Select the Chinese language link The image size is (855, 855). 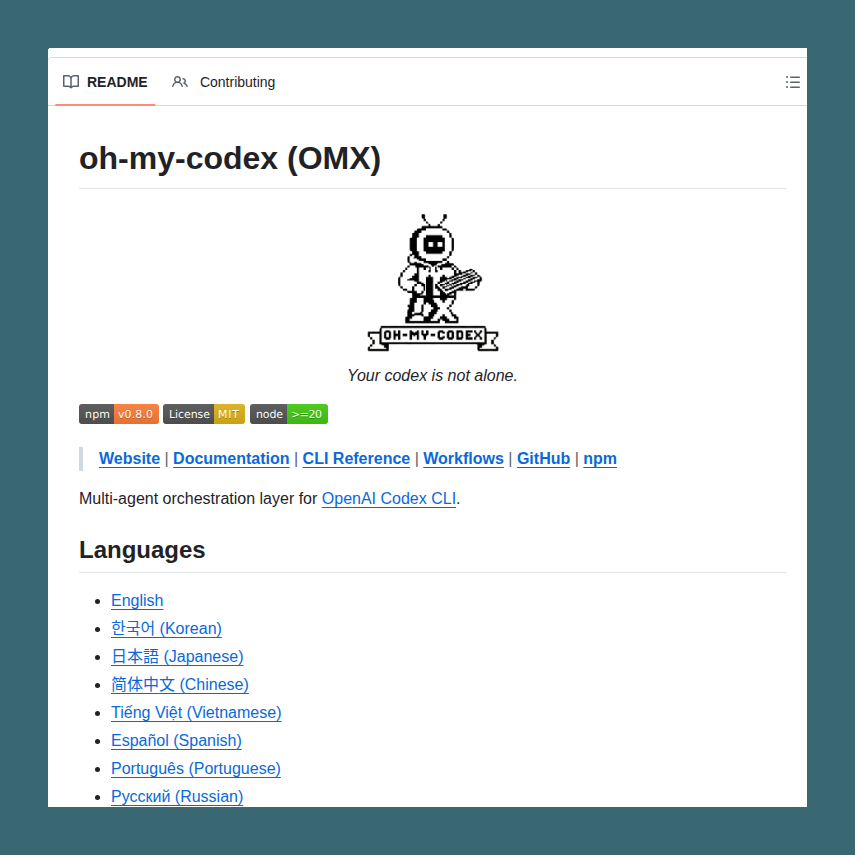pos(180,684)
